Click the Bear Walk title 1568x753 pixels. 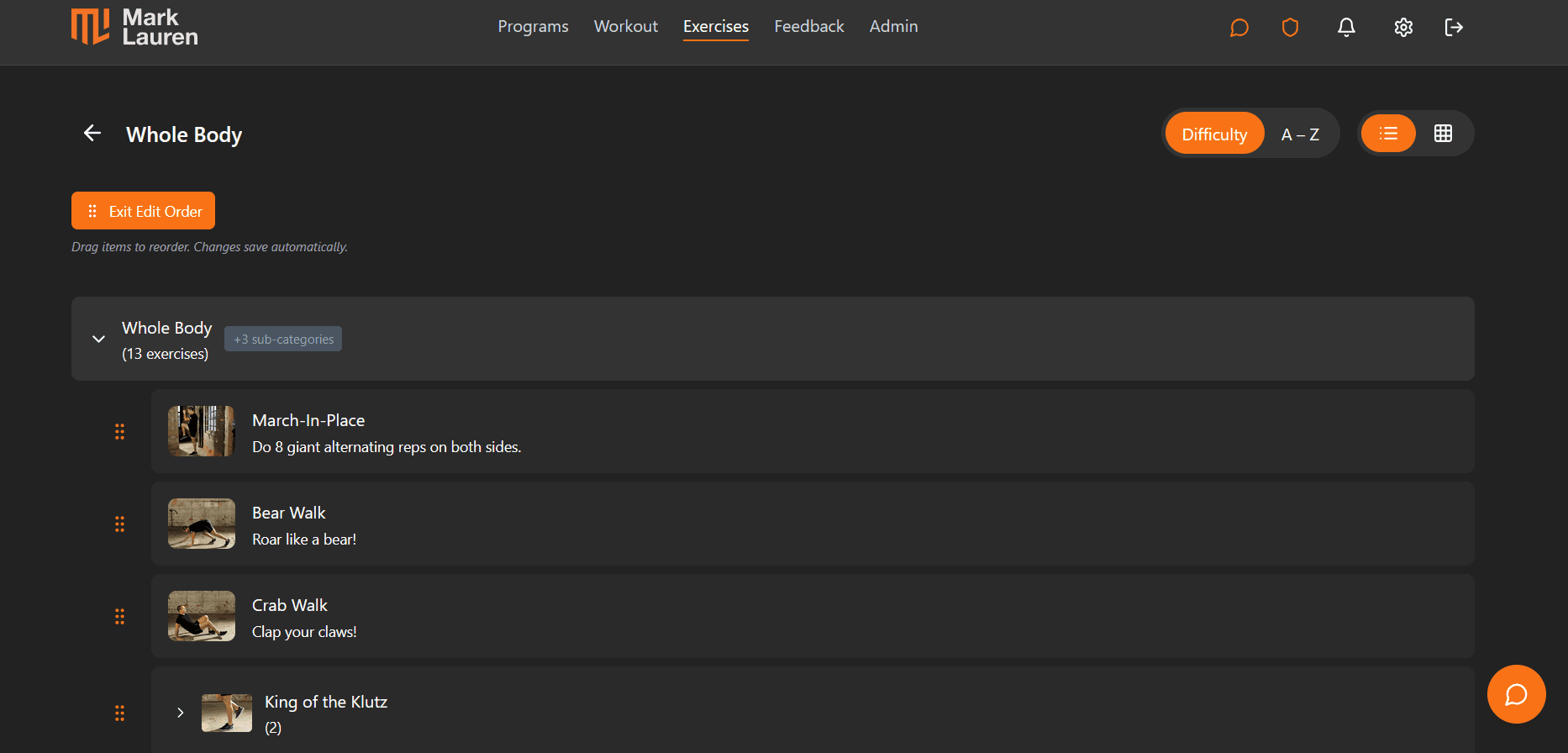pos(288,513)
